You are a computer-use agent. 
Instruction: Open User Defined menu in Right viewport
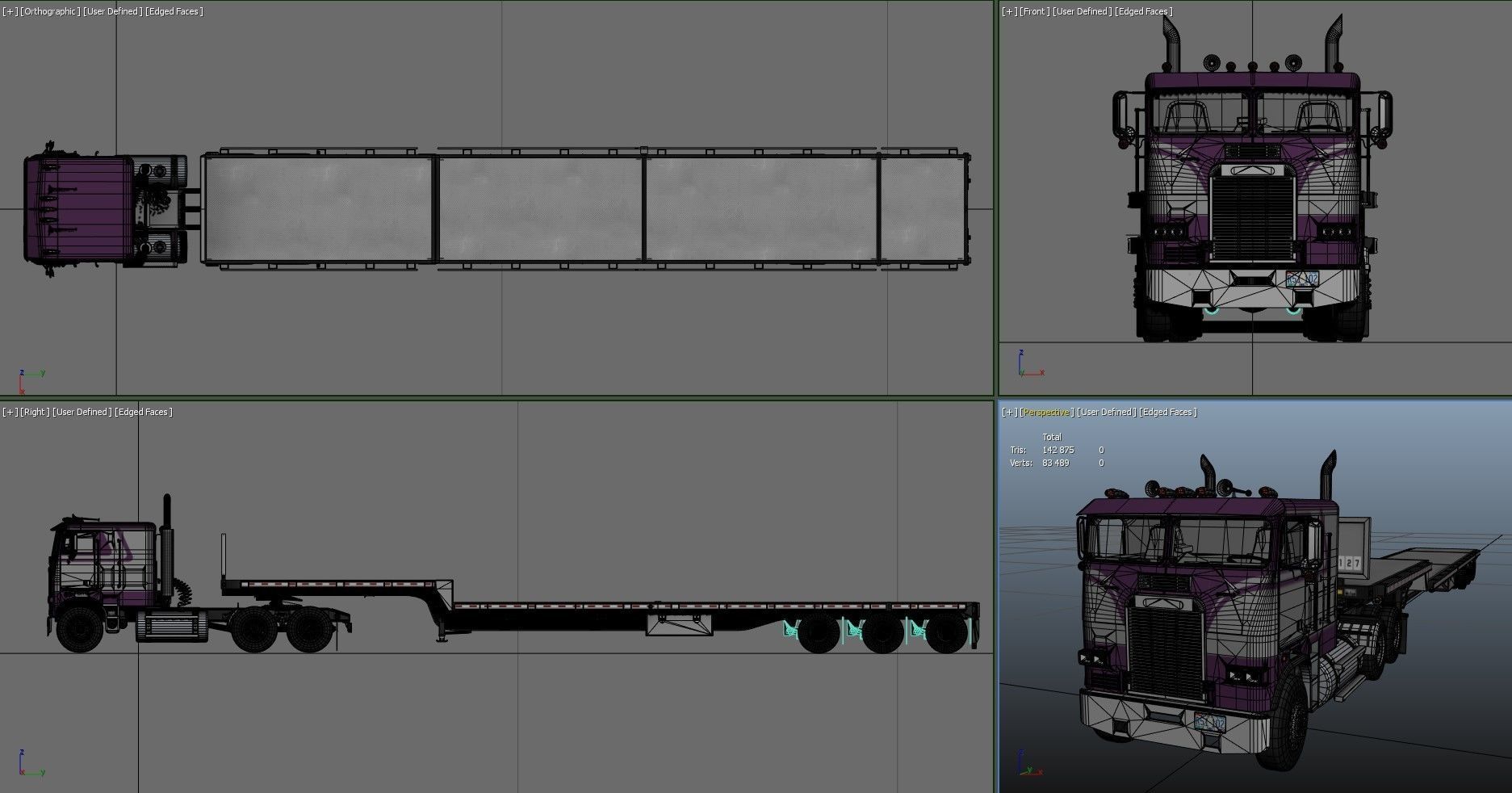[x=82, y=412]
